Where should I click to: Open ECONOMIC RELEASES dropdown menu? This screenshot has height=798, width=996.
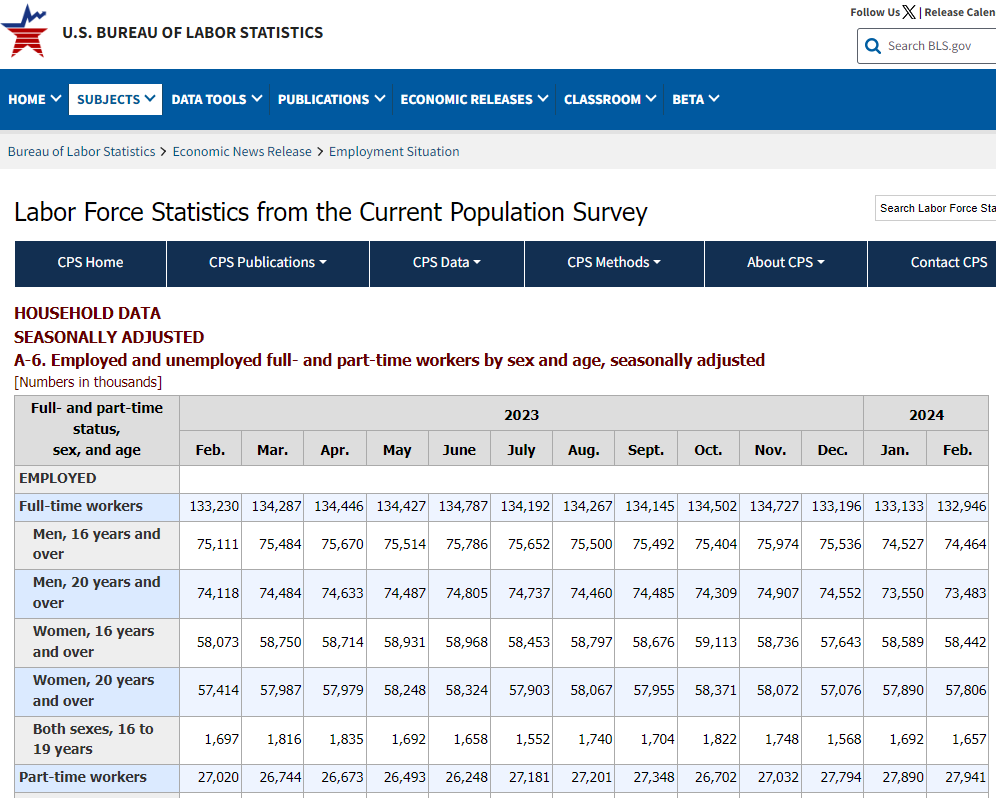[x=474, y=99]
